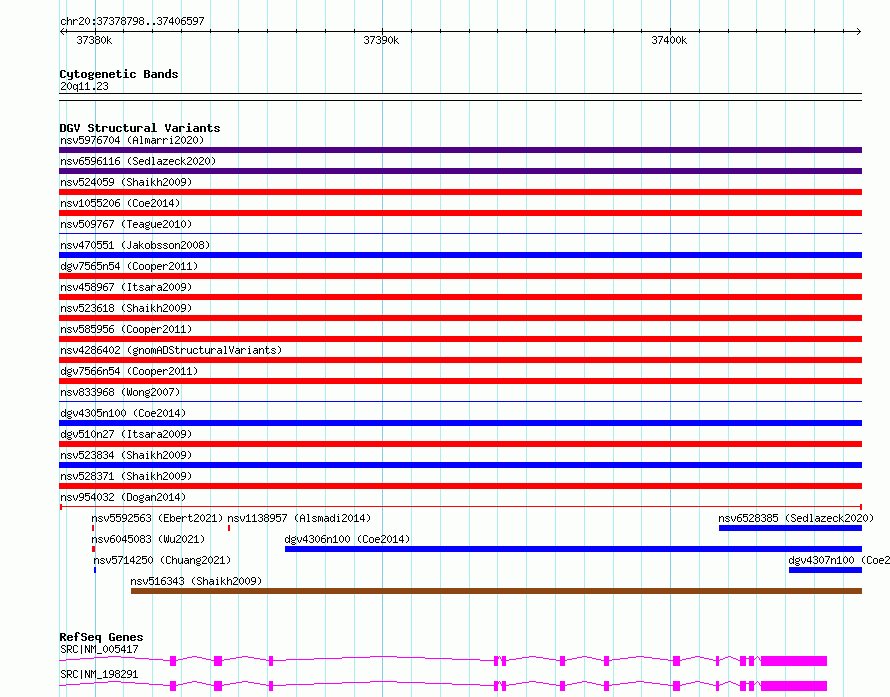Click the dgv510n27 (Itsara2009) label
This screenshot has height=697, width=890.
point(126,434)
